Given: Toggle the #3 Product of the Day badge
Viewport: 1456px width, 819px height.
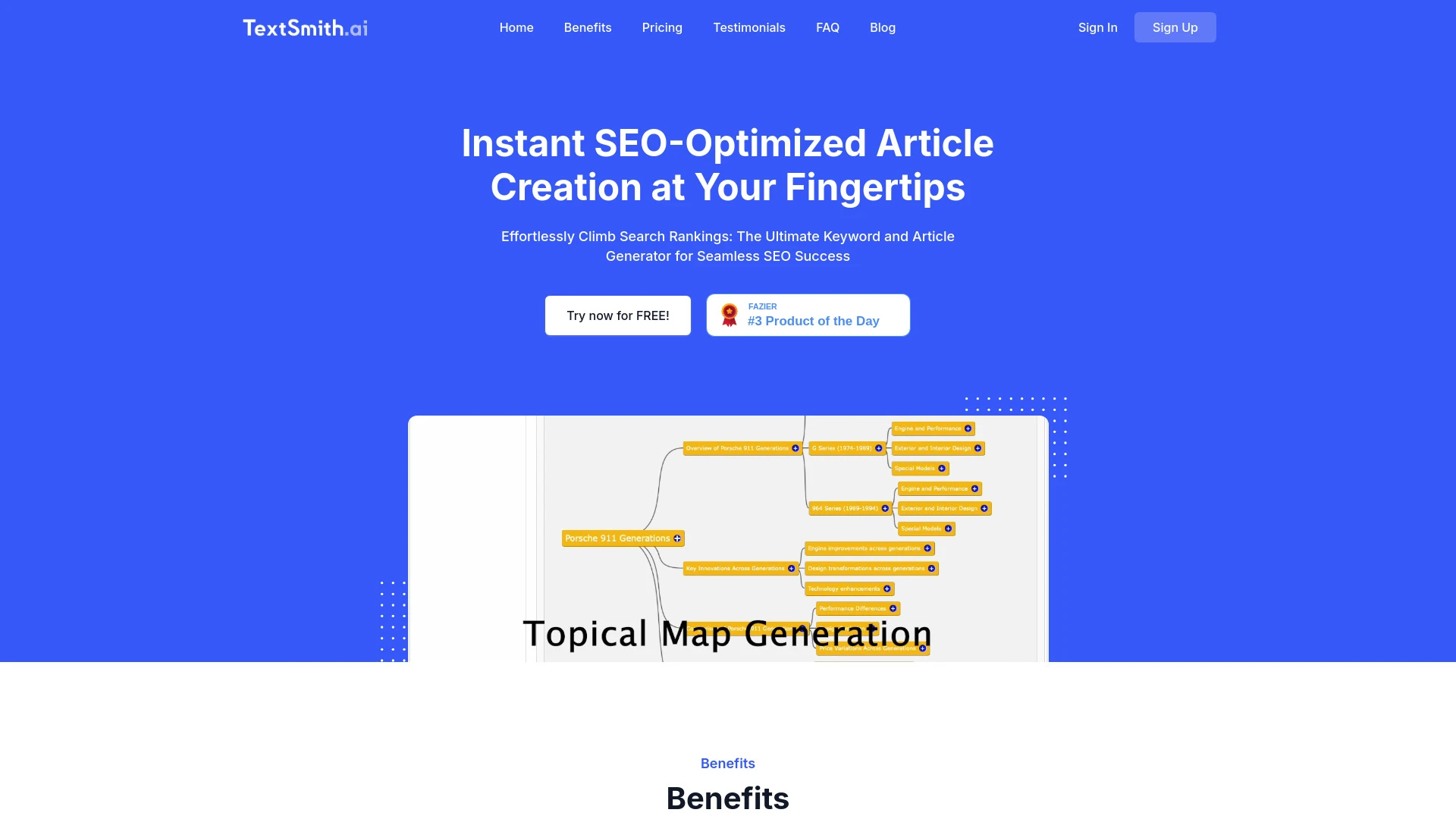Looking at the screenshot, I should pos(808,315).
